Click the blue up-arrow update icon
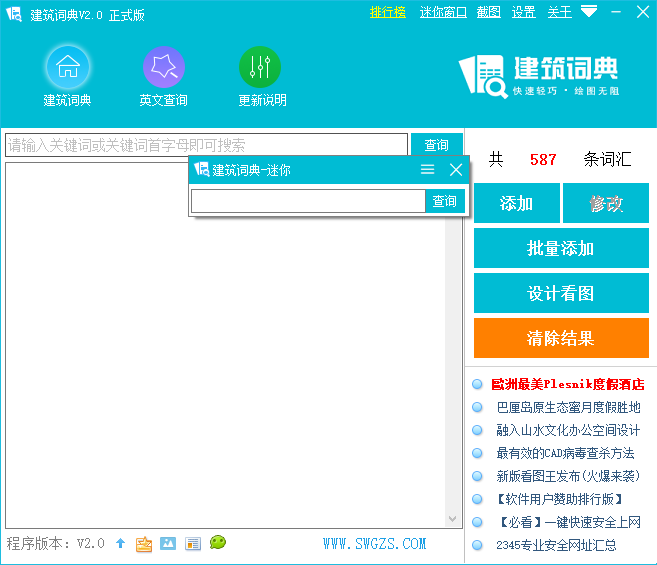Image resolution: width=657 pixels, height=565 pixels. pyautogui.click(x=121, y=543)
